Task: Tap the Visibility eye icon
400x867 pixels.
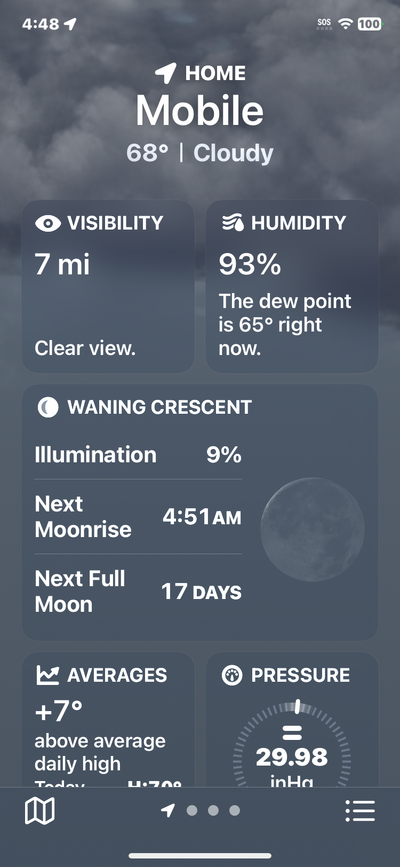Action: pos(48,223)
